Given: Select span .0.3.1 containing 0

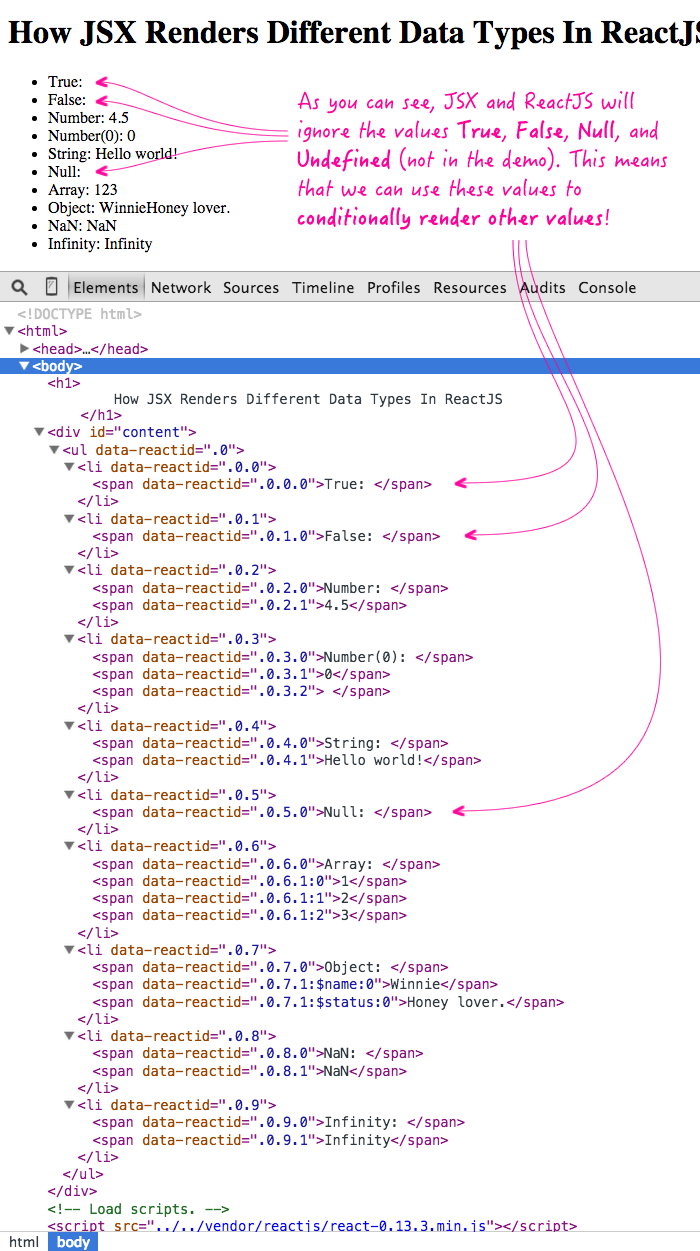Looking at the screenshot, I should click(241, 674).
